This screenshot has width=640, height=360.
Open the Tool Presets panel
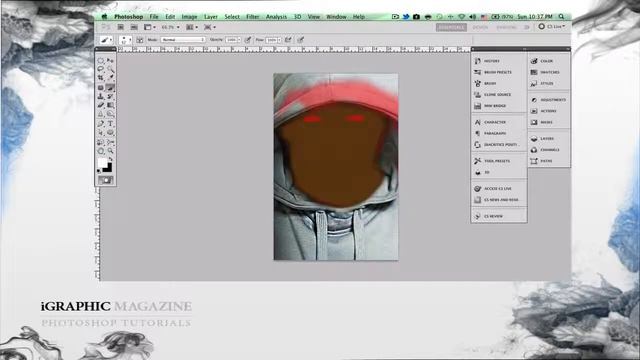tap(492, 161)
